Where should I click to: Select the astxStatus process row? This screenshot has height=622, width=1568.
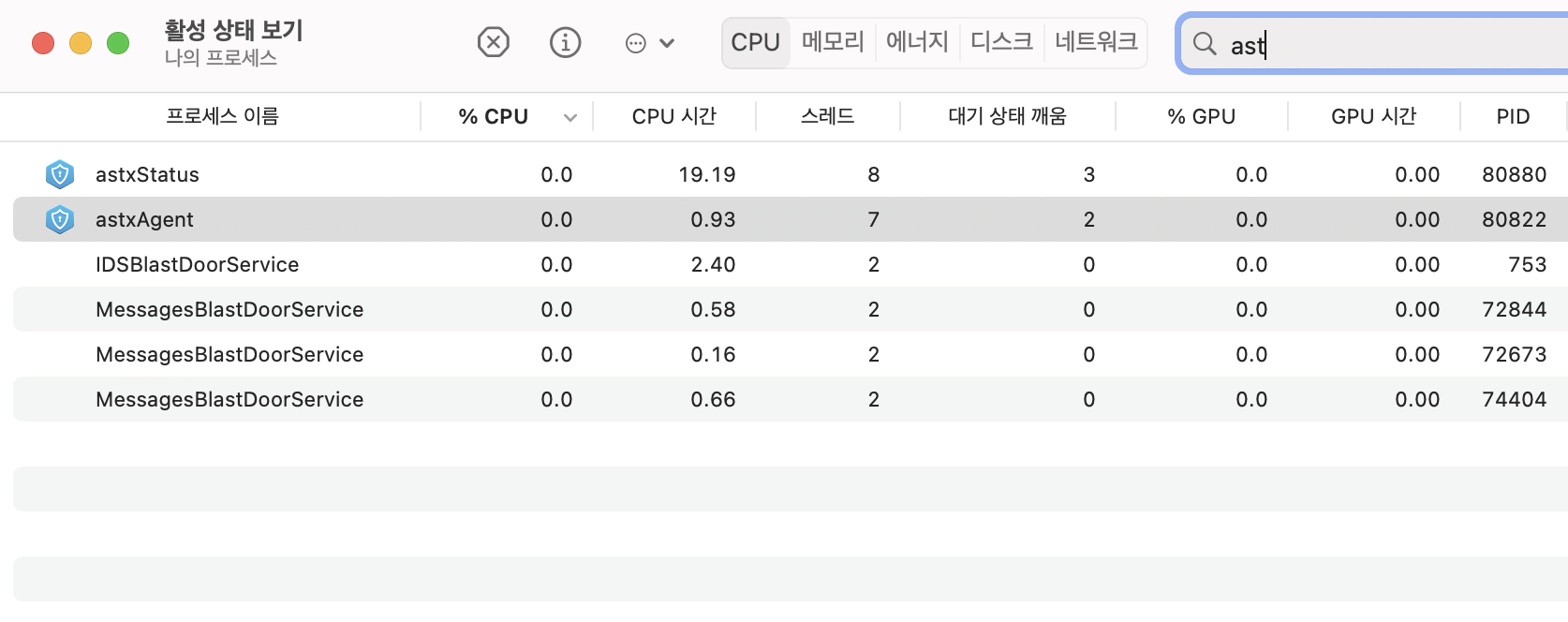coord(791,174)
